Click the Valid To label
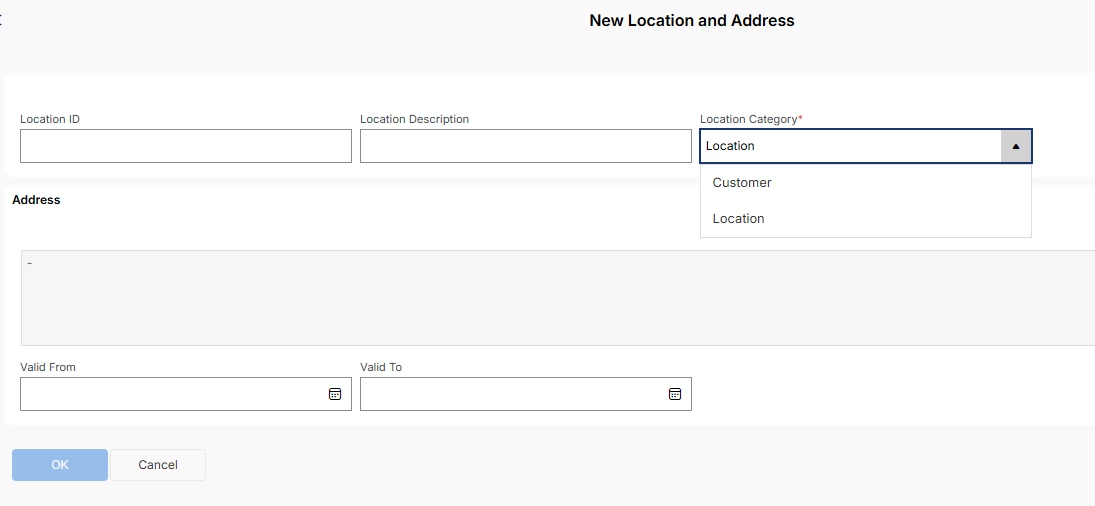Viewport: 1095px width, 506px height. pyautogui.click(x=381, y=367)
